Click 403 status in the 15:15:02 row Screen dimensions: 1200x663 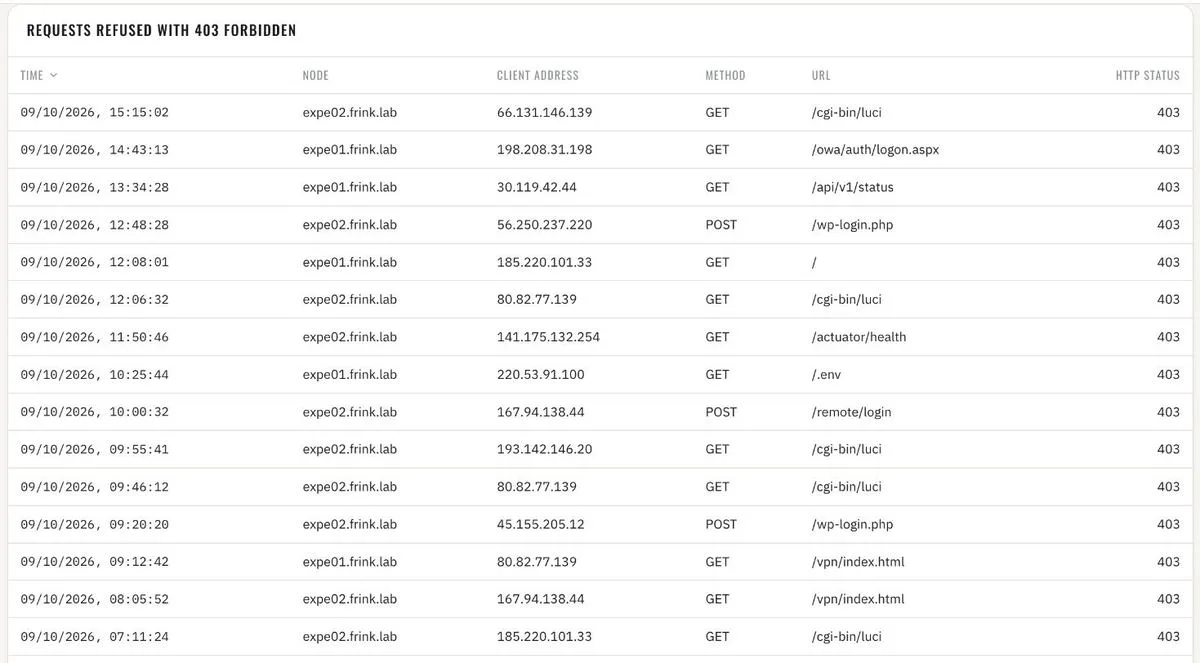point(1168,112)
